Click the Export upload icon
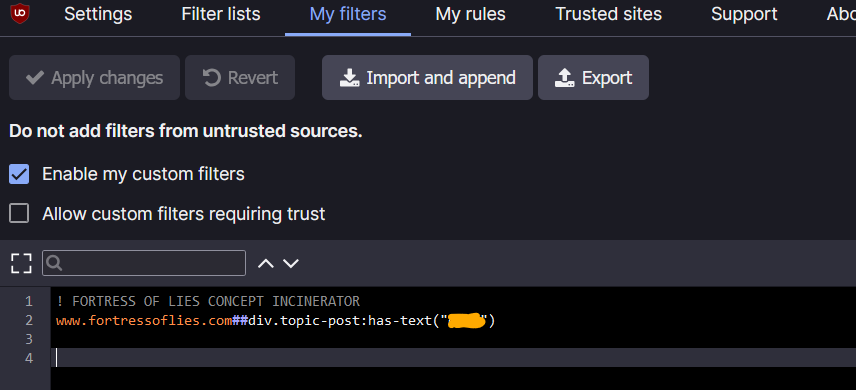856x390 pixels. pos(565,78)
